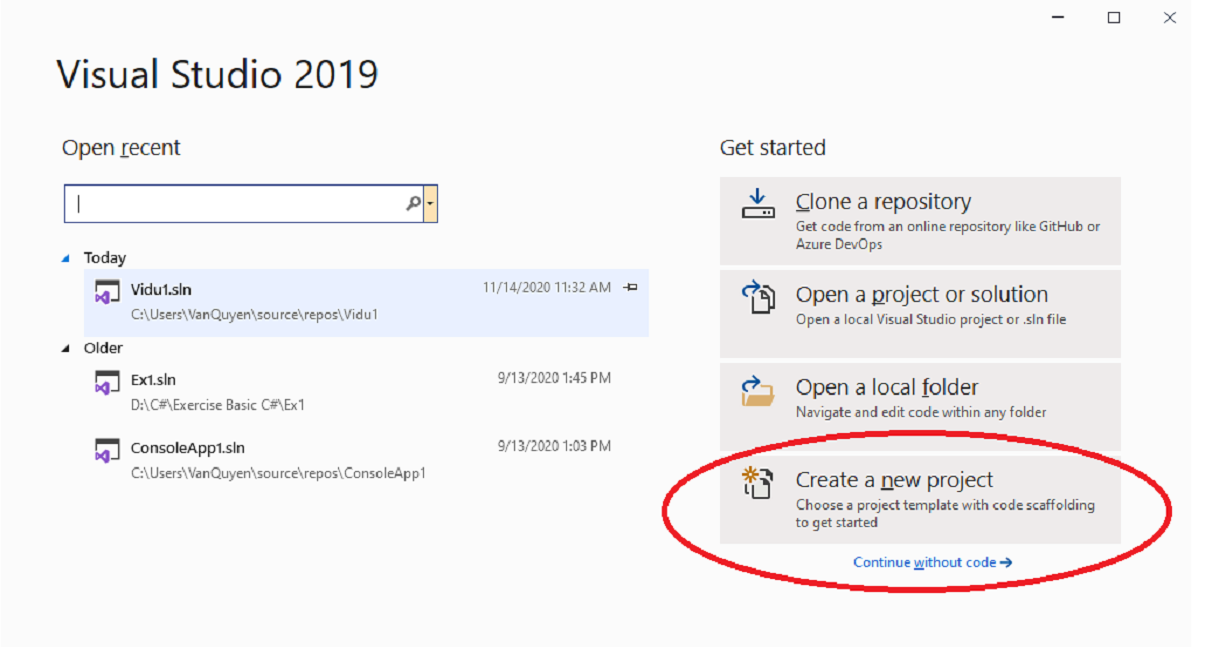Click the search magnifier icon
1205x647 pixels.
(x=413, y=204)
